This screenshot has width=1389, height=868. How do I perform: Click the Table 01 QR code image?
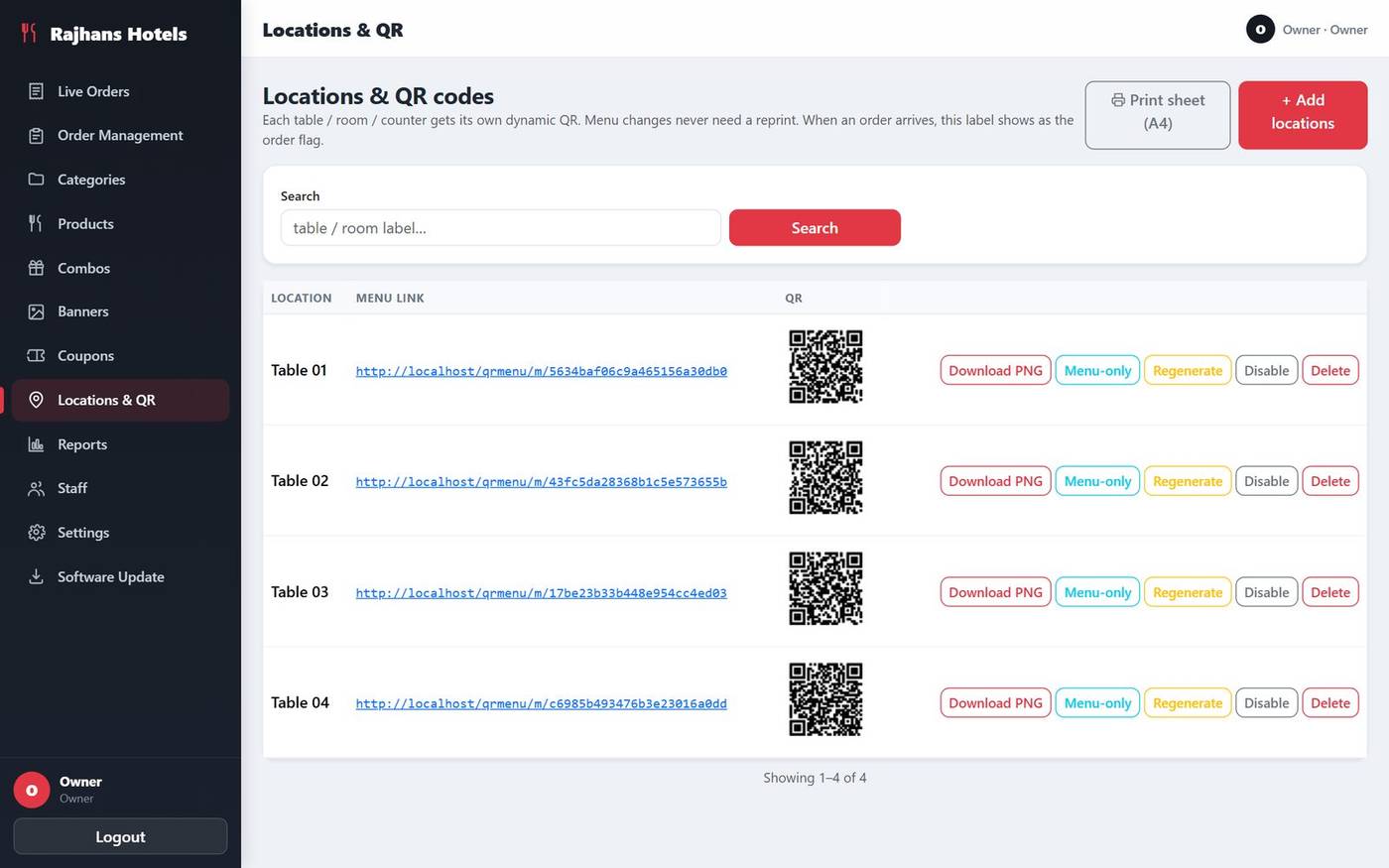click(825, 367)
